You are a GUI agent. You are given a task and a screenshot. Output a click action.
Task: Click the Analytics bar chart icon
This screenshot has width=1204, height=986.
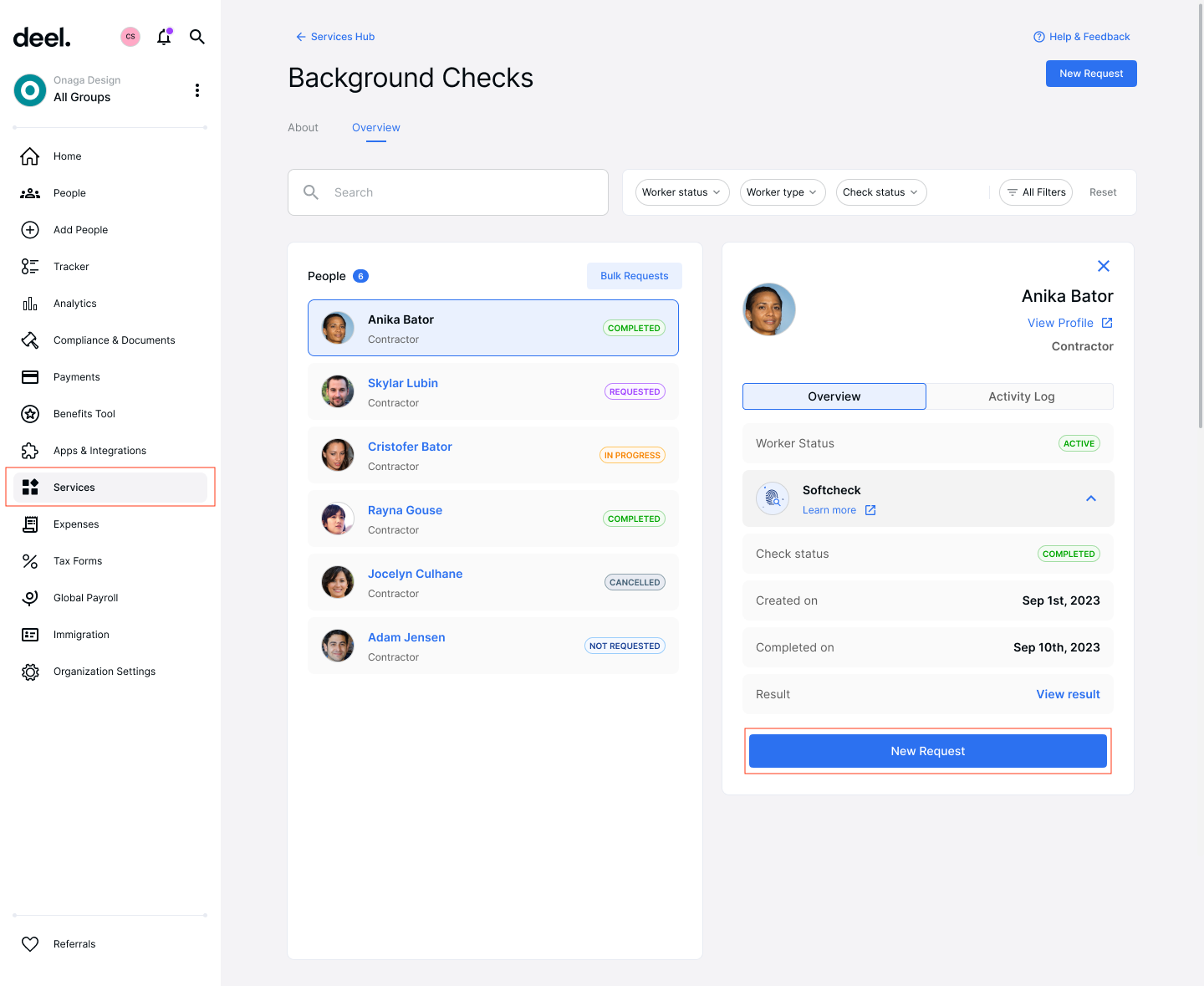[x=30, y=304]
